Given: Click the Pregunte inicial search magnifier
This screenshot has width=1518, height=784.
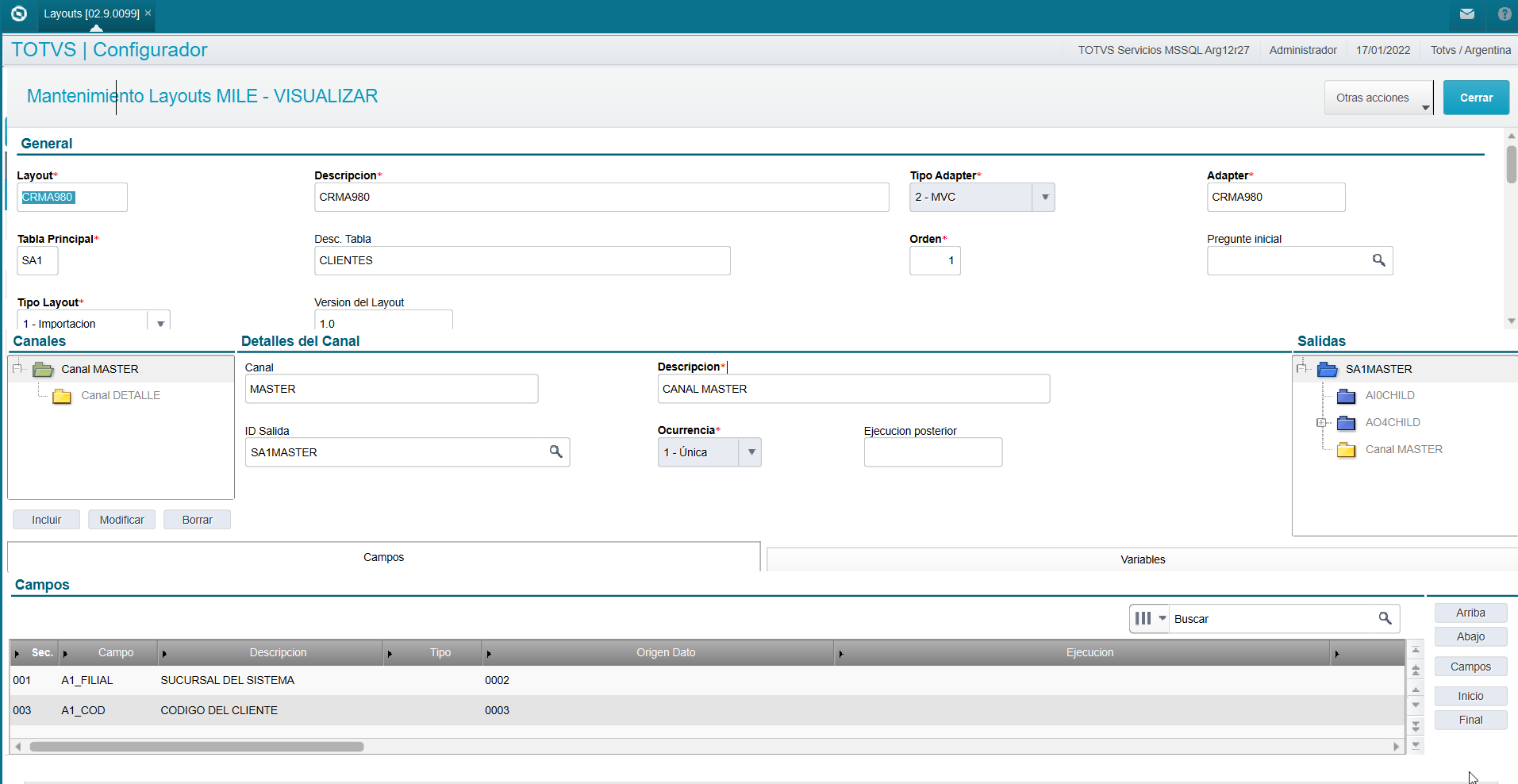Looking at the screenshot, I should point(1379,260).
